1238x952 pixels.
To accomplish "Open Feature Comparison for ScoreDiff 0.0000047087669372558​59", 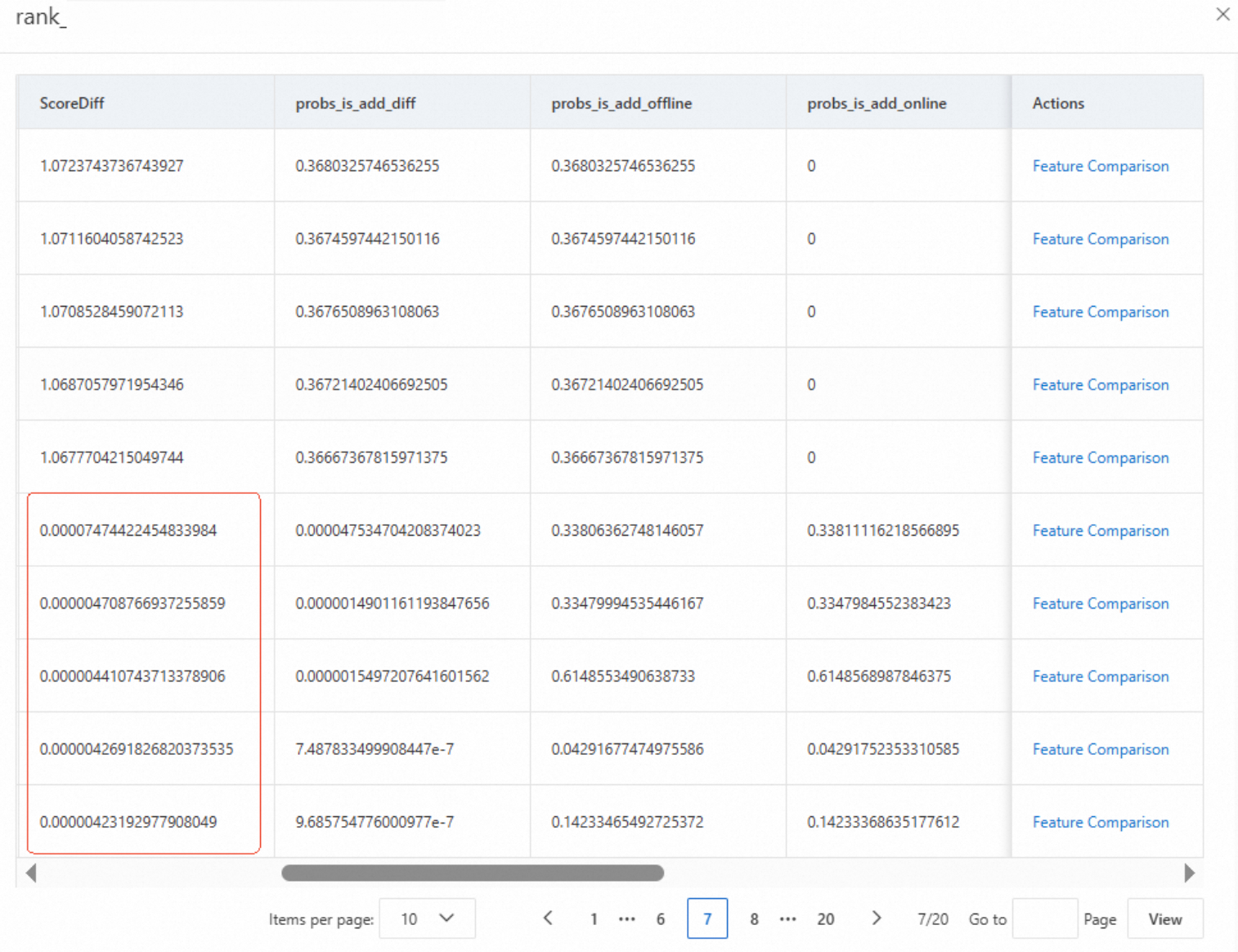I will [x=1101, y=603].
